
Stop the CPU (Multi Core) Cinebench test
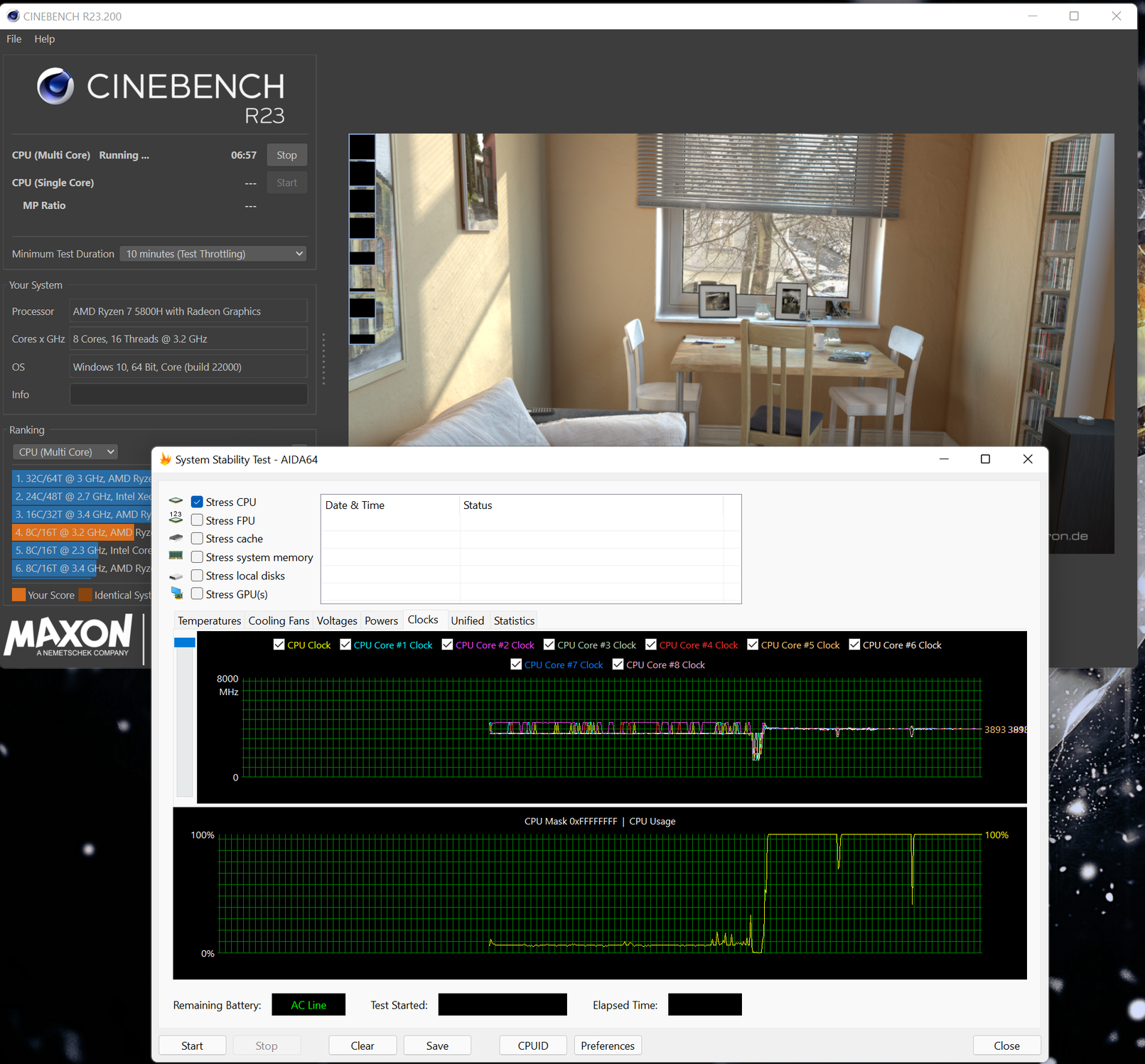(x=286, y=155)
